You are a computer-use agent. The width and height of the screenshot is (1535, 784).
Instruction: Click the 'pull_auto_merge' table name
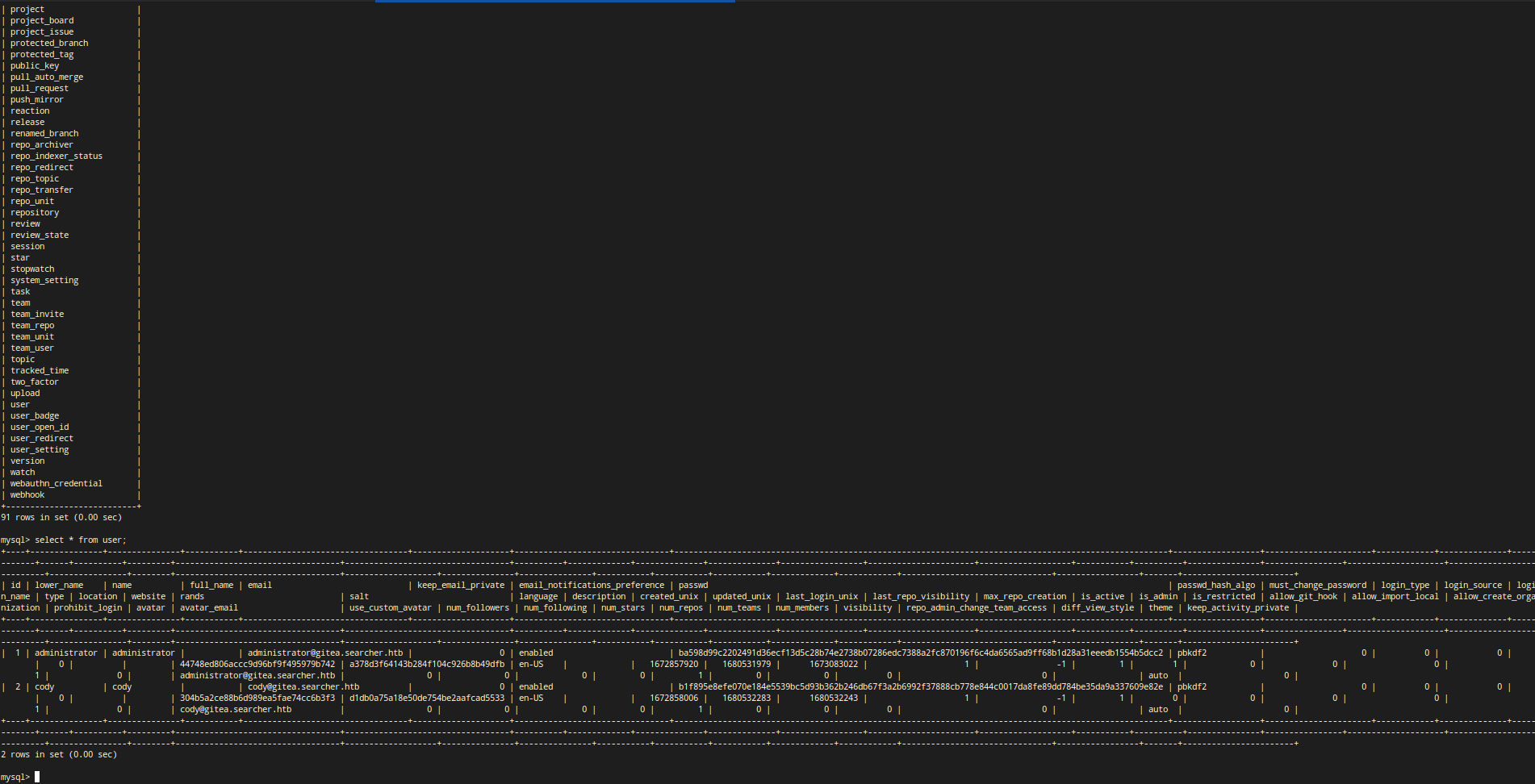[x=47, y=77]
